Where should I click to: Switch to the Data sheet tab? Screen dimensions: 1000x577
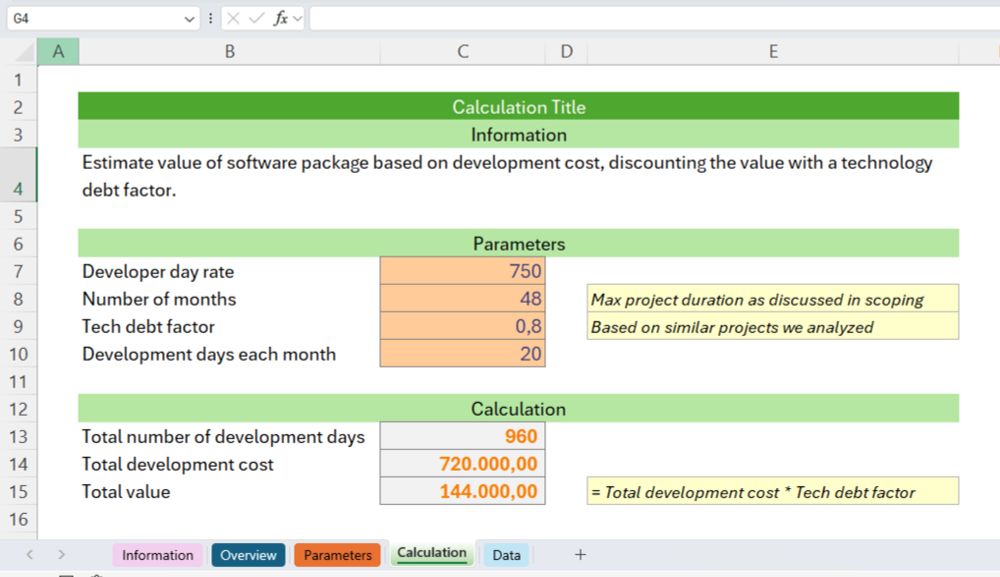(x=506, y=555)
